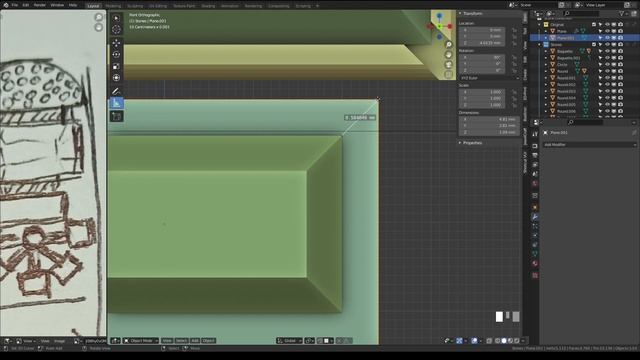Screen dimensions: 640x360
Task: Click the Dimensions X value field
Action: click(489, 119)
